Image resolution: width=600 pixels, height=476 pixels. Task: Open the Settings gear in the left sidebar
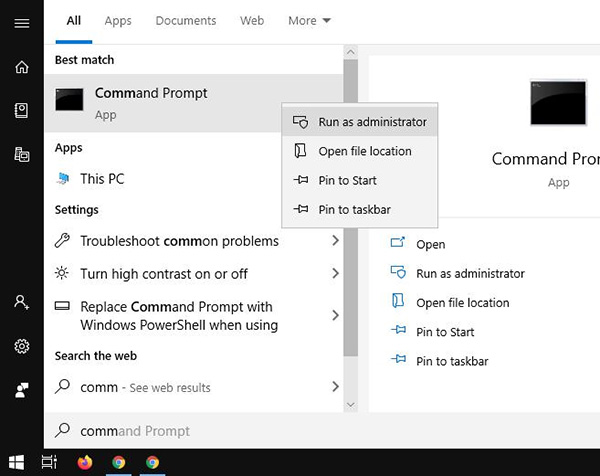(x=21, y=346)
